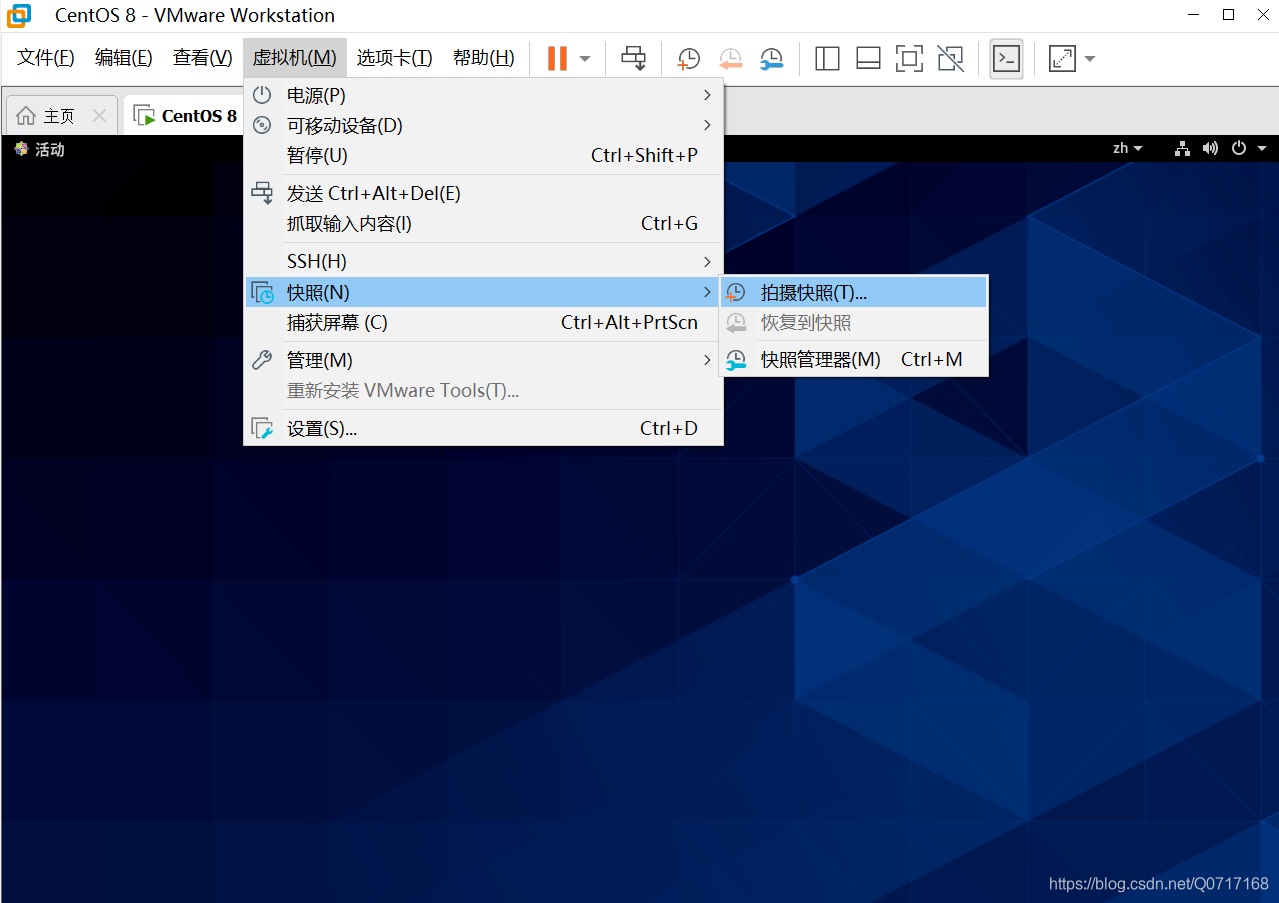Click the arrow at right of 电源(P)
Screen dimensions: 1279x903
[707, 95]
